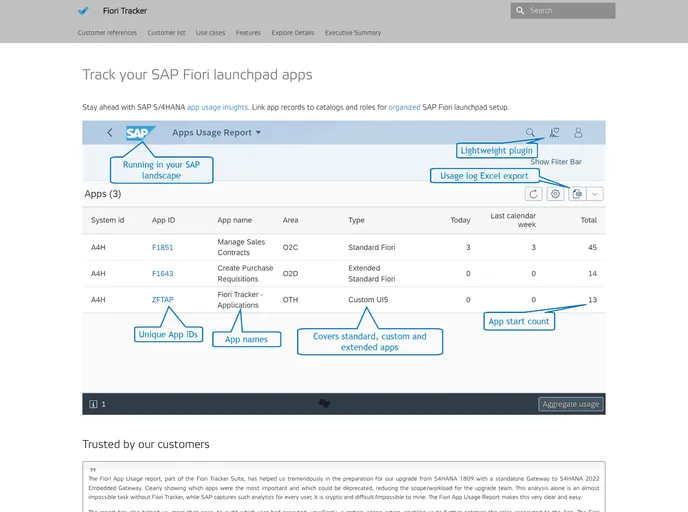Click the Trusted by our customers heading

click(146, 444)
